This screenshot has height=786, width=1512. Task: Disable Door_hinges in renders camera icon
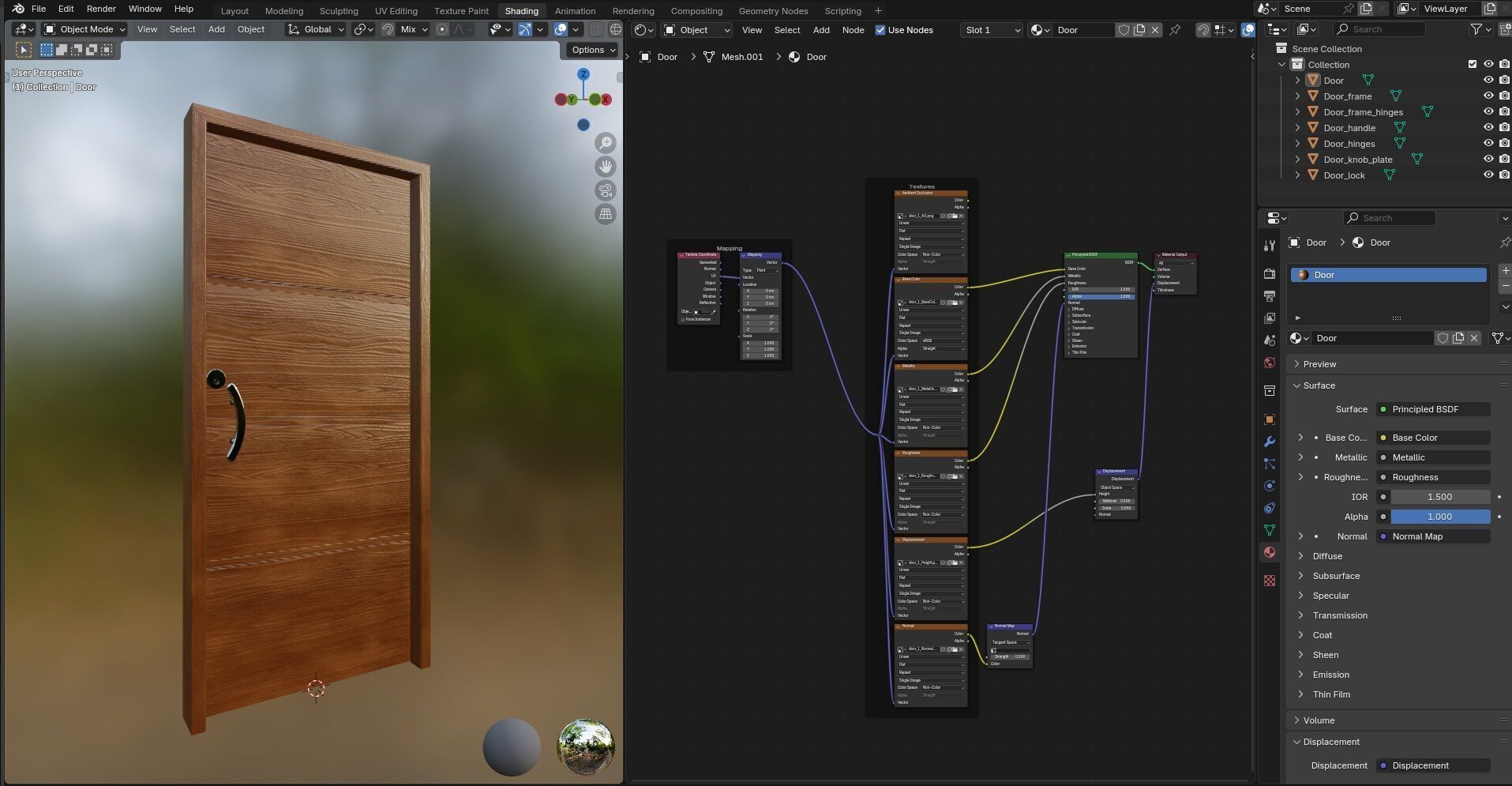click(1505, 143)
